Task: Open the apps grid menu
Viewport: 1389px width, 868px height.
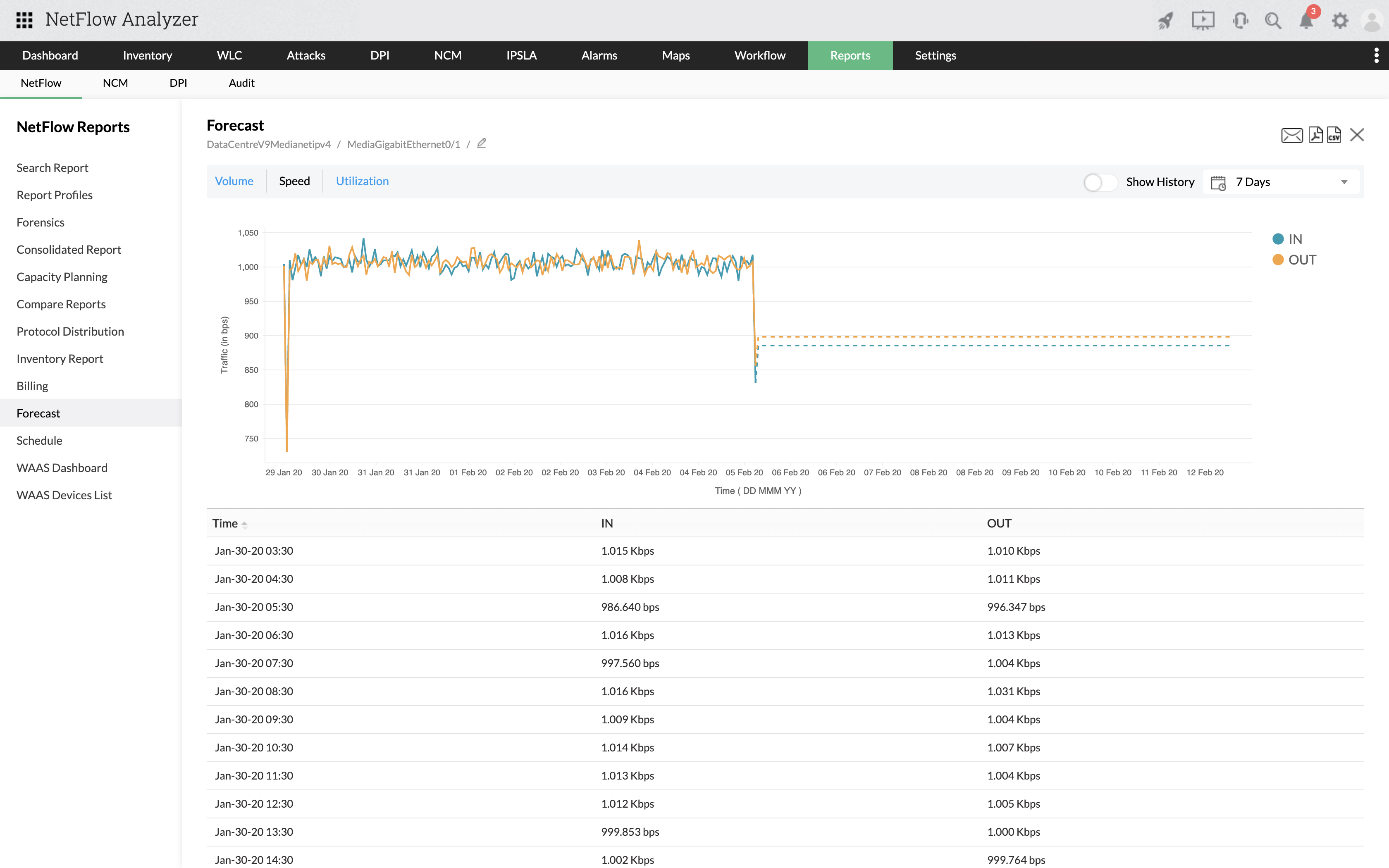Action: coord(24,20)
